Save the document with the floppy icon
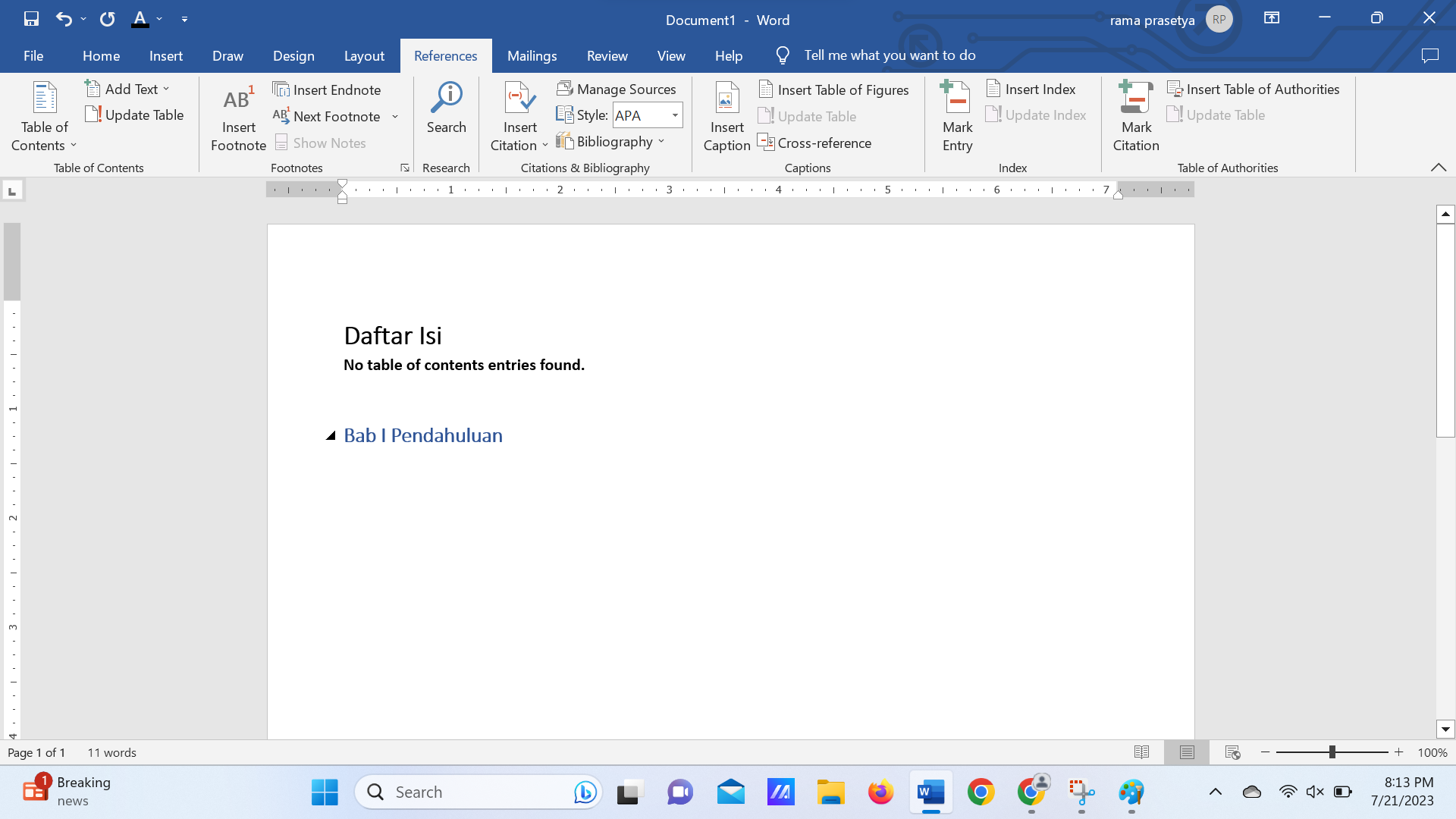1456x819 pixels. click(31, 19)
